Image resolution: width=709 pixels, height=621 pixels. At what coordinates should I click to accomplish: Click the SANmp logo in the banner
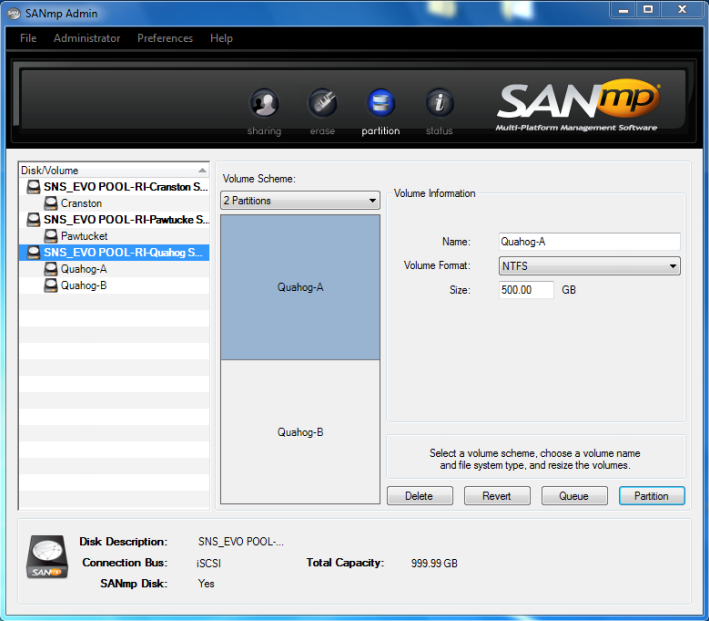click(578, 105)
